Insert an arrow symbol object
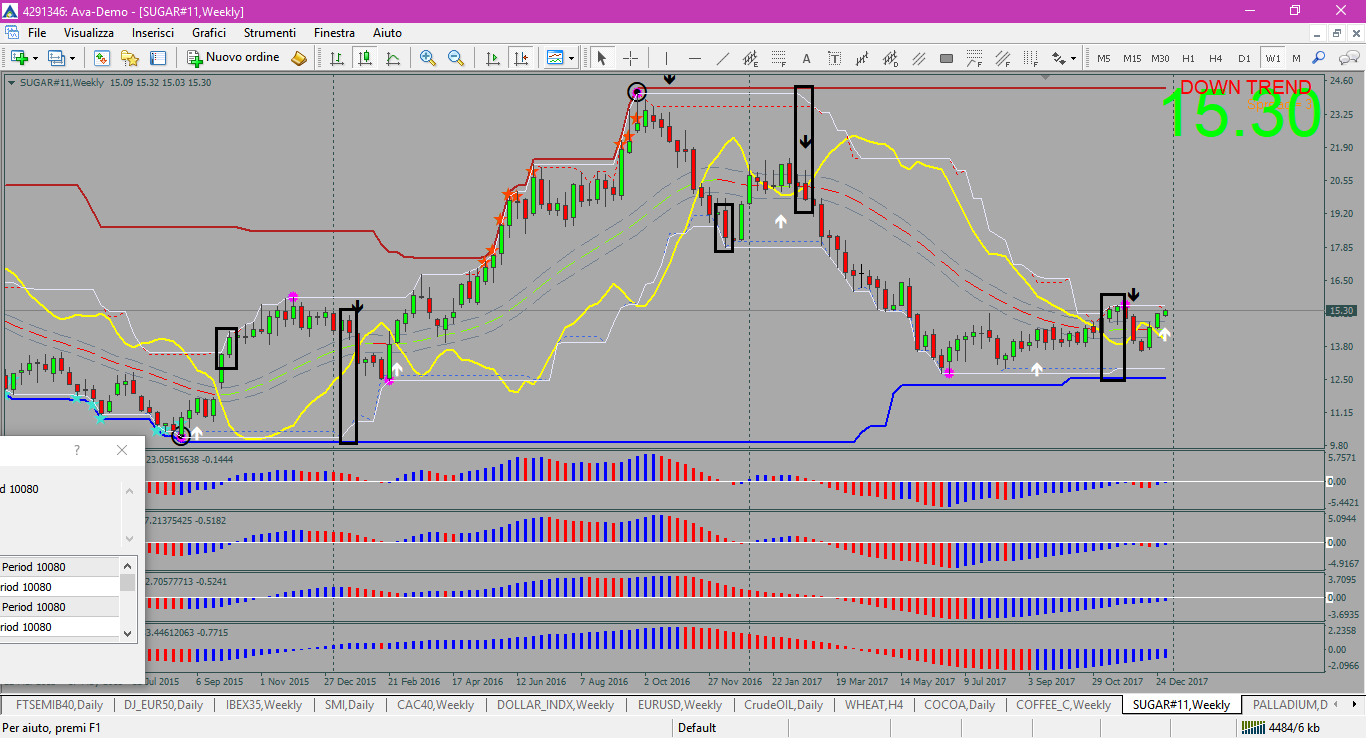The height and width of the screenshot is (738, 1366). tap(1058, 58)
